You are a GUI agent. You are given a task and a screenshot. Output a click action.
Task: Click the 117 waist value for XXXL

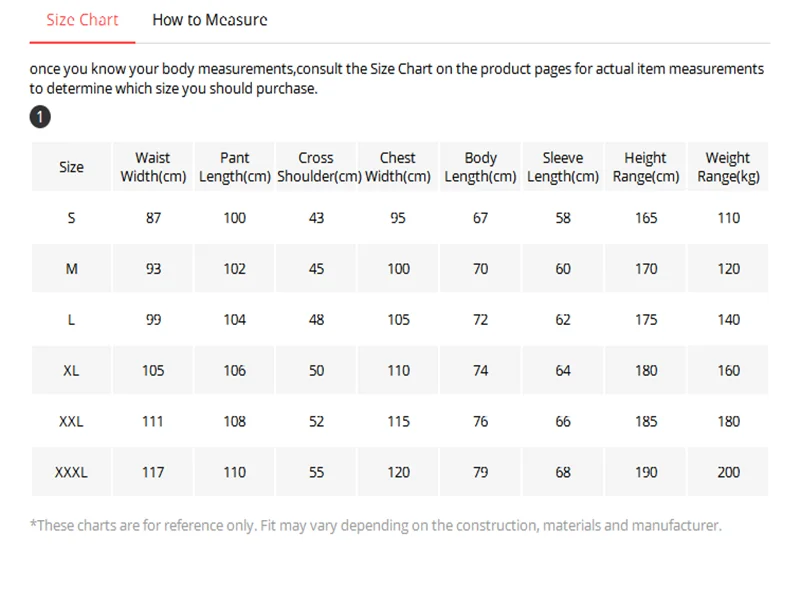click(153, 472)
